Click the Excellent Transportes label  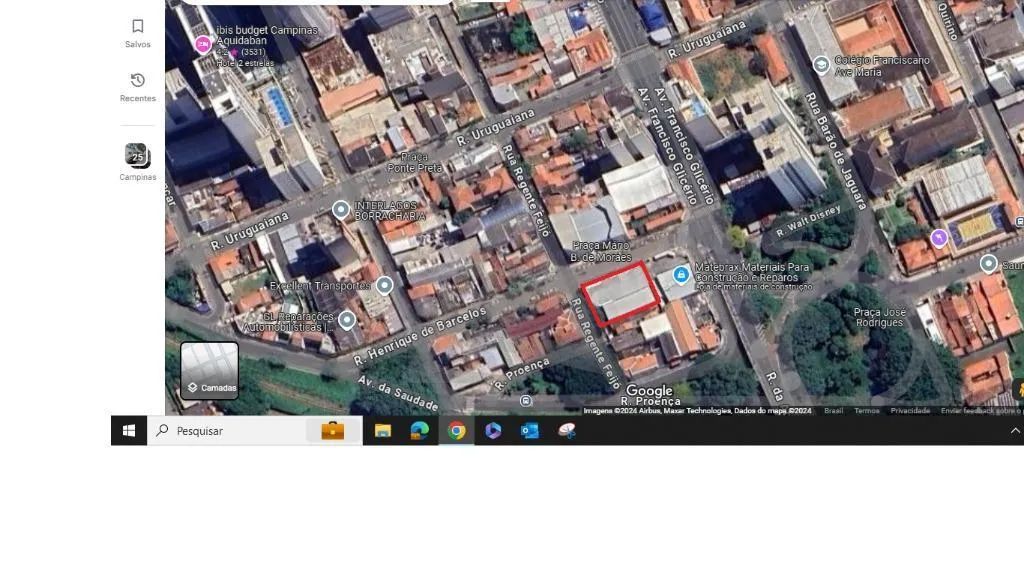(320, 286)
